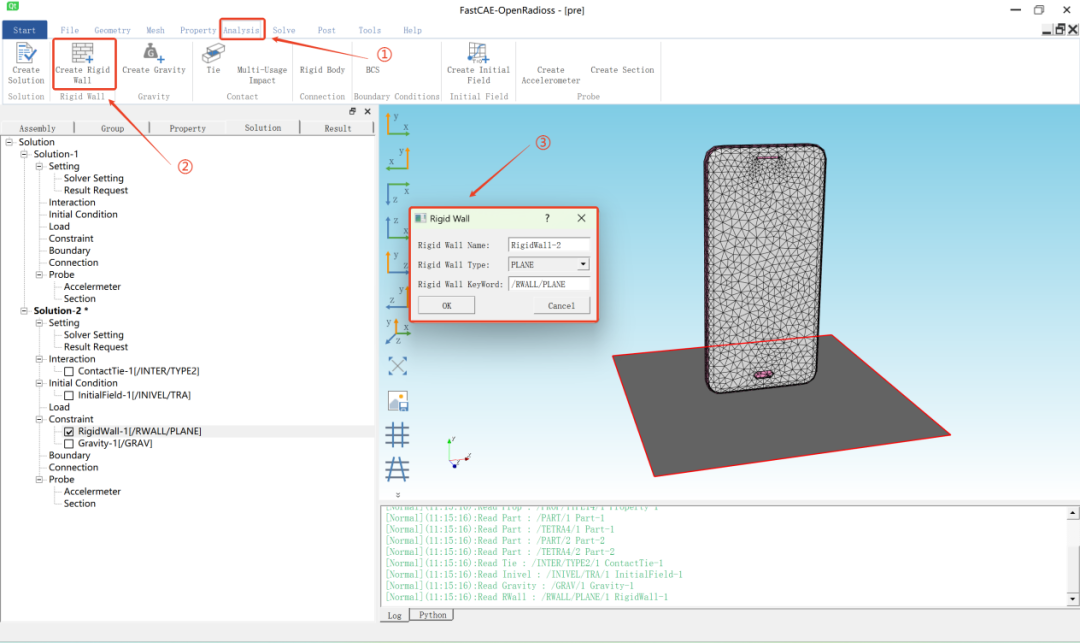Collapse the root Solution tree node
The width and height of the screenshot is (1080, 643).
[x=9, y=143]
